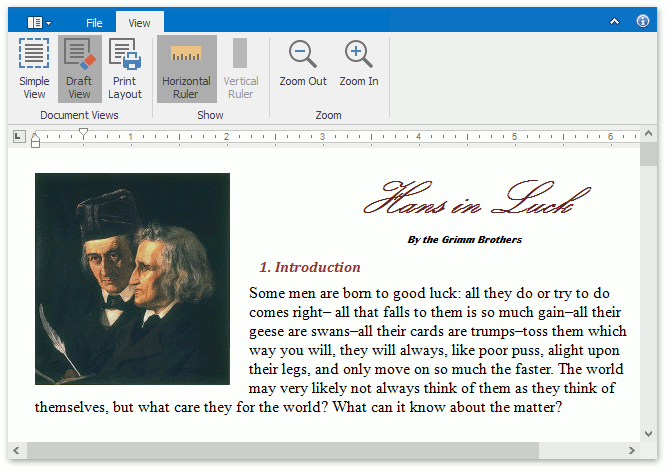The height and width of the screenshot is (472, 669).
Task: Switch to Simple View
Action: [34, 68]
